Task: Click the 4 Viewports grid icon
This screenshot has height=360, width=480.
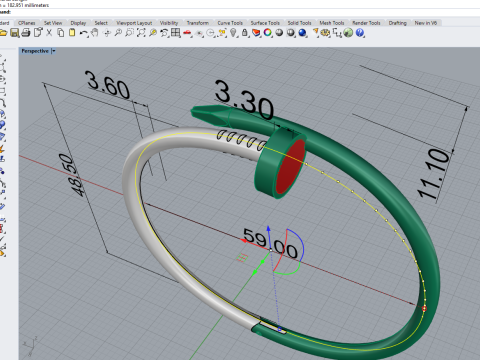Action: click(176, 33)
